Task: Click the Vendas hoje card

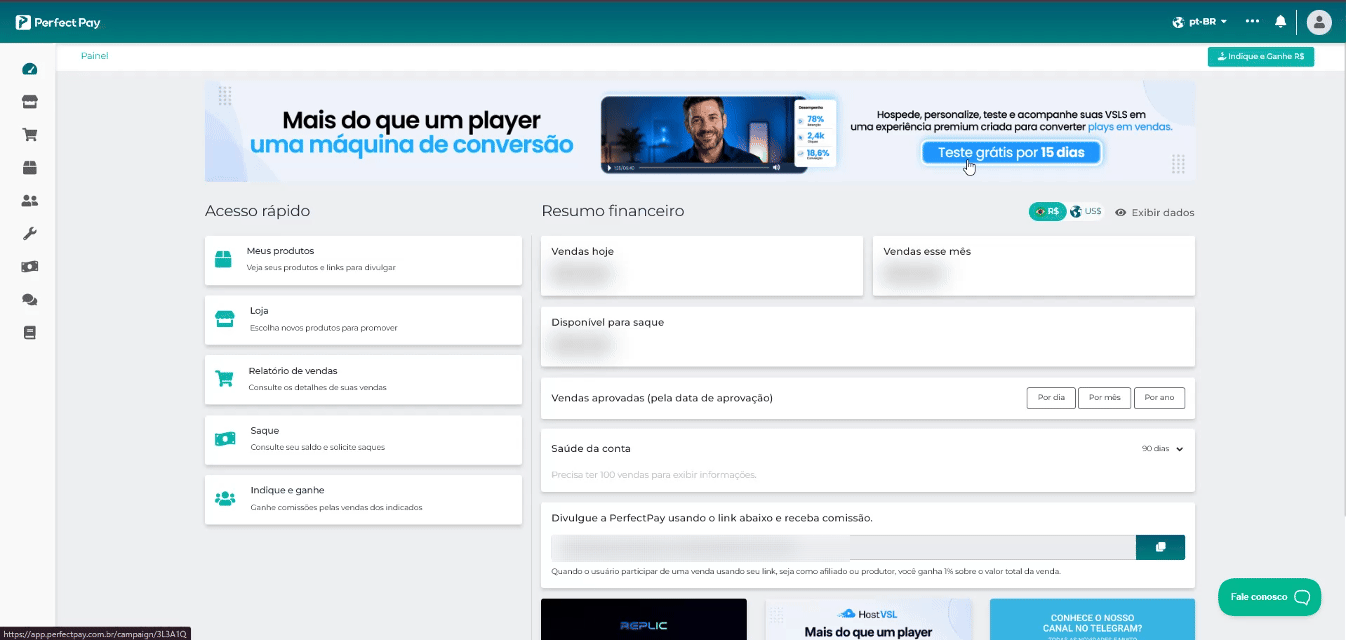Action: pyautogui.click(x=702, y=266)
